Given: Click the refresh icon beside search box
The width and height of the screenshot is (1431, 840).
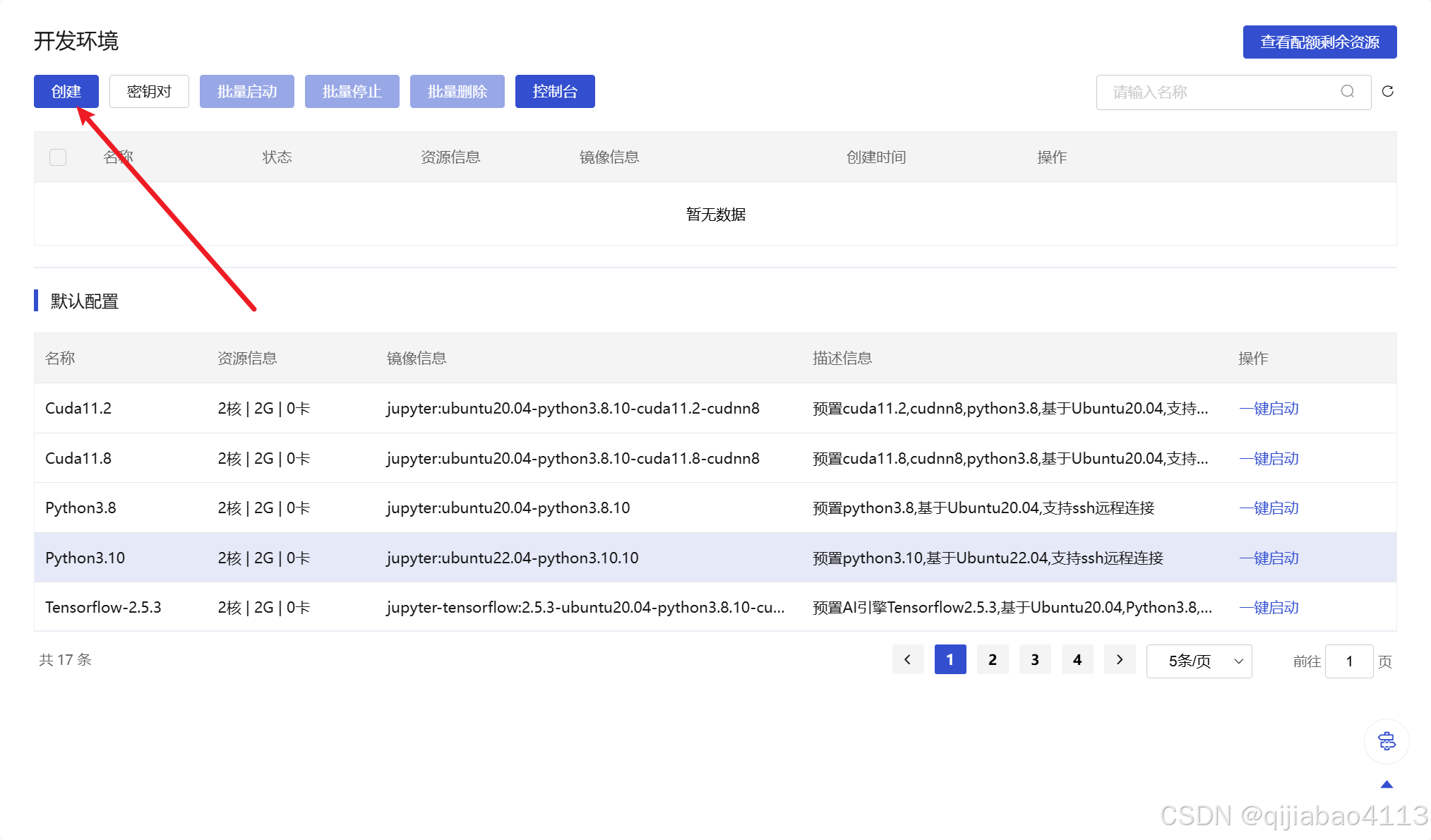Looking at the screenshot, I should (1387, 92).
